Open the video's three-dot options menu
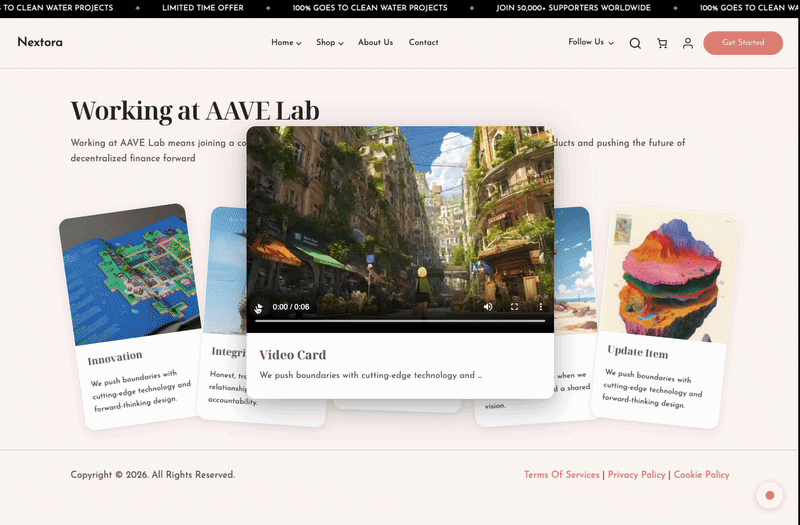800x525 pixels. pos(541,307)
